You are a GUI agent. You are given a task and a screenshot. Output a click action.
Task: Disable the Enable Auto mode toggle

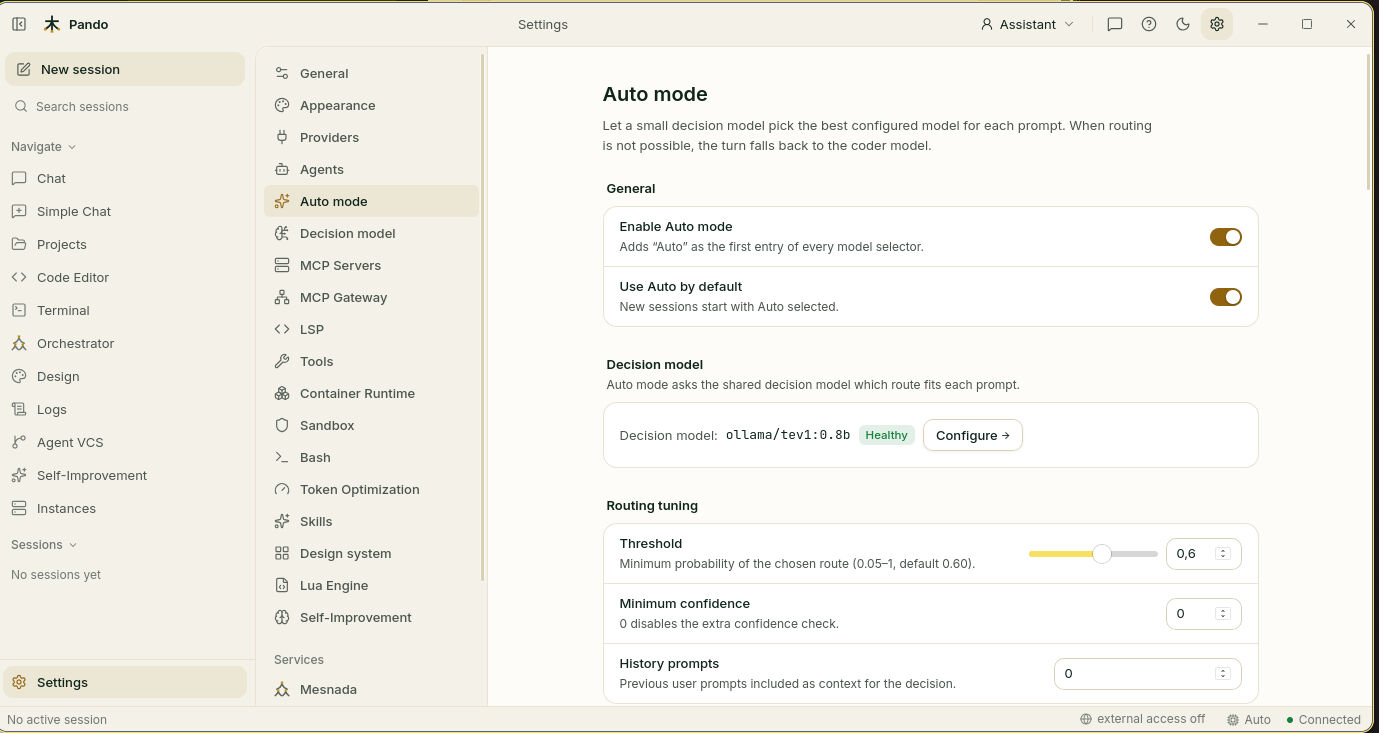pos(1225,237)
